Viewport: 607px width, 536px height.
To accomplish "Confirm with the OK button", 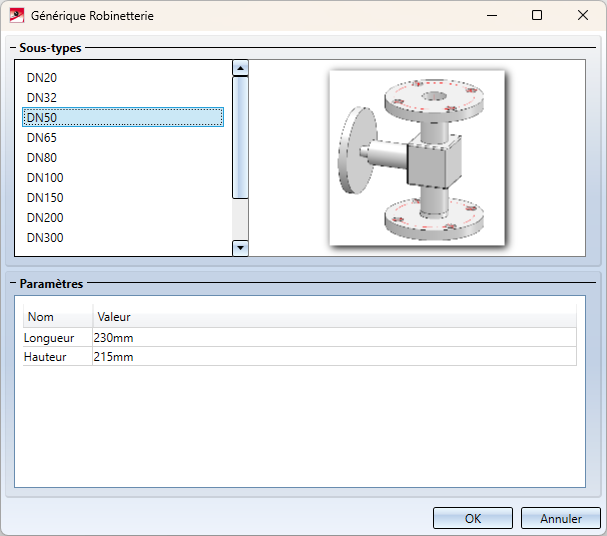I will (473, 519).
